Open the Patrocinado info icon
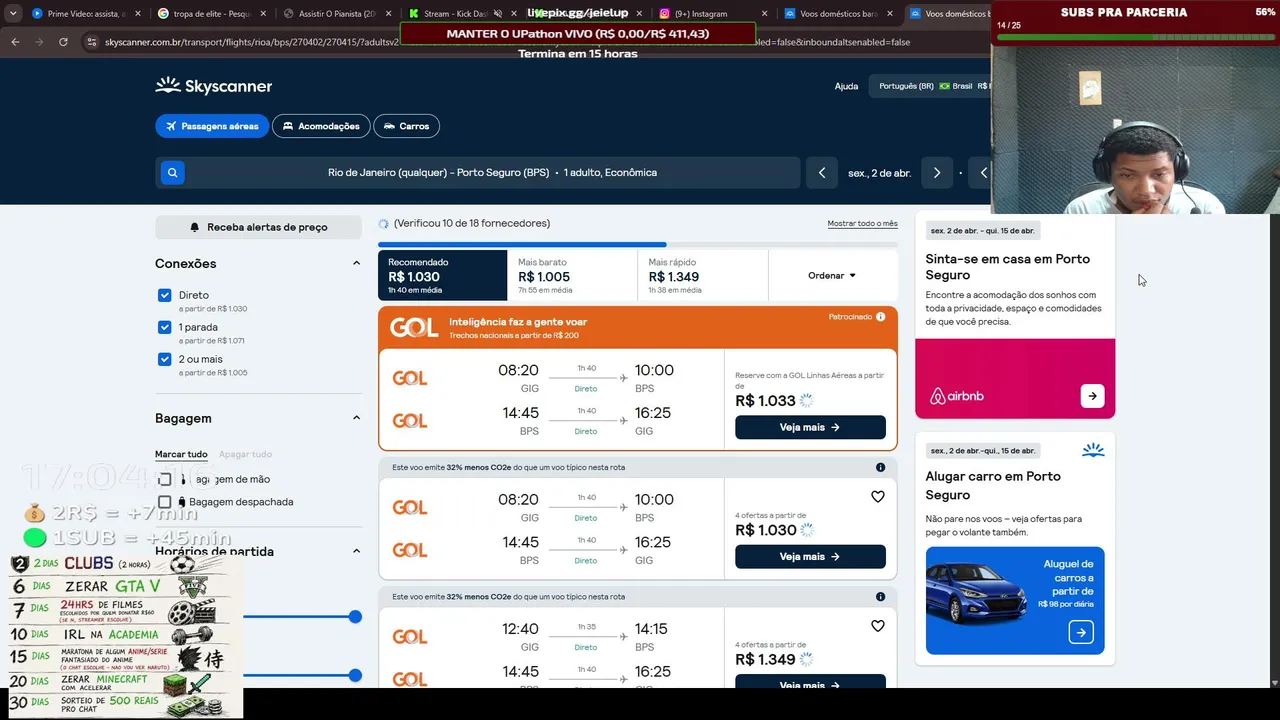 pos(880,317)
